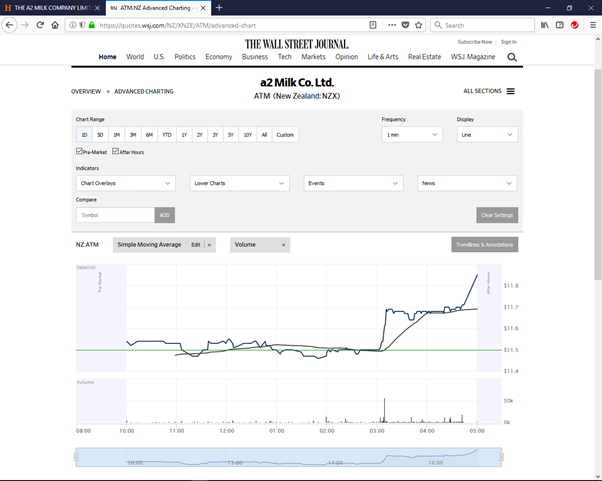
Task: Open the Tech nav menu item
Action: pyautogui.click(x=284, y=57)
